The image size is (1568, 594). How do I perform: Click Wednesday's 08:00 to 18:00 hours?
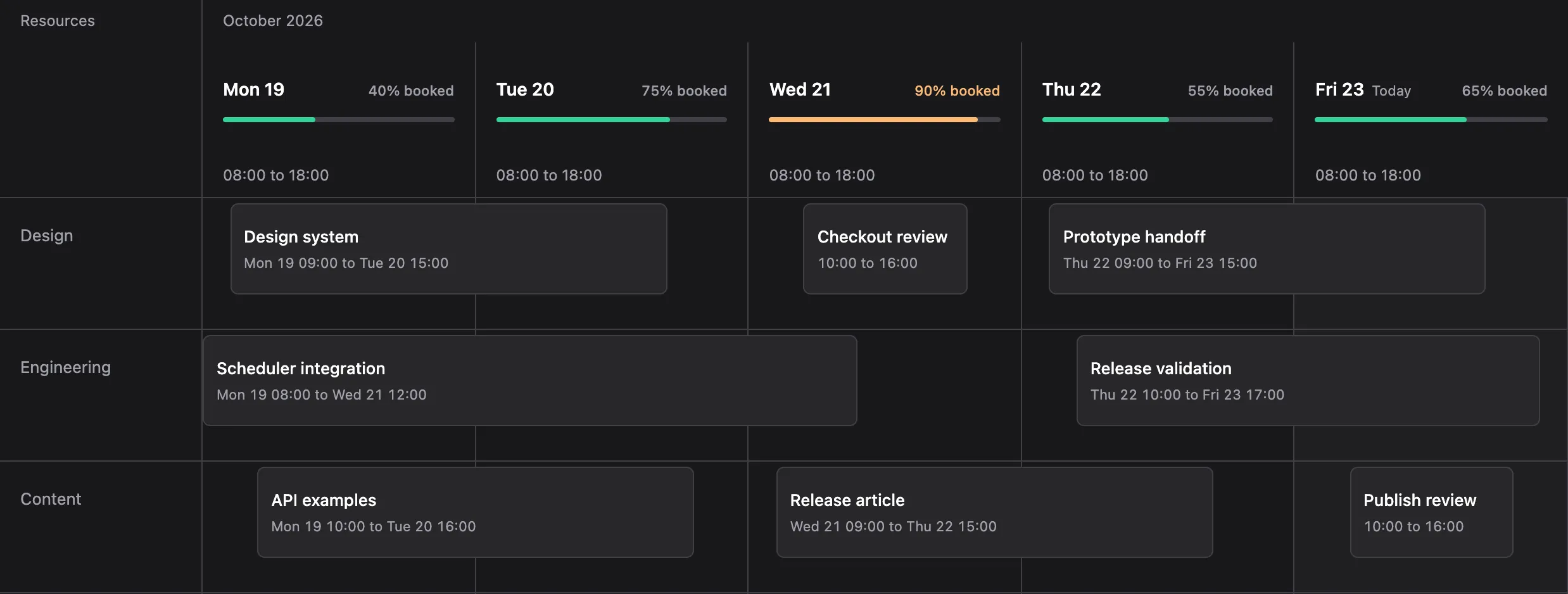(822, 175)
